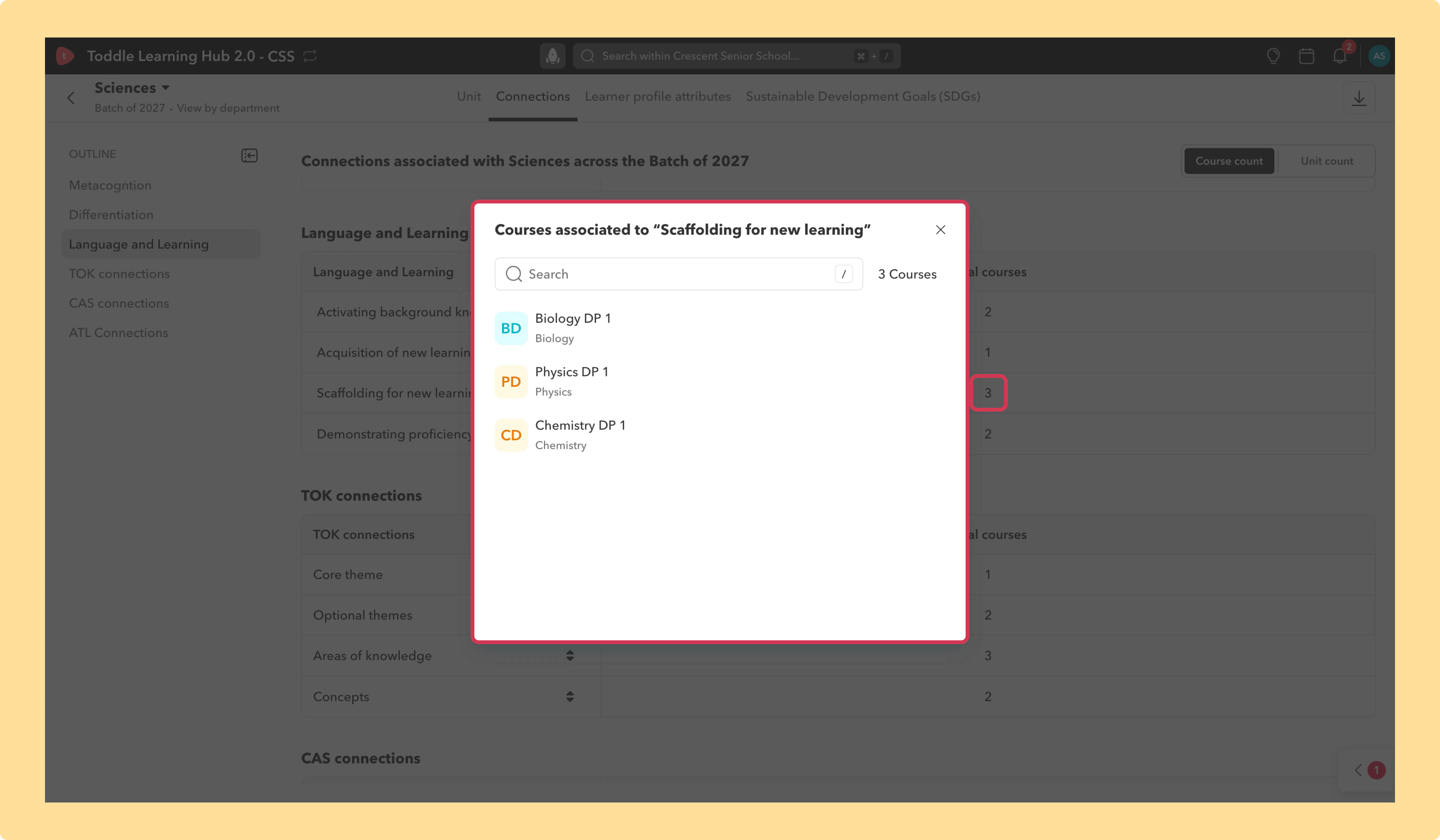Screen dimensions: 1440x840
Task: Click the count 2 for Concepts
Action: 987,697
